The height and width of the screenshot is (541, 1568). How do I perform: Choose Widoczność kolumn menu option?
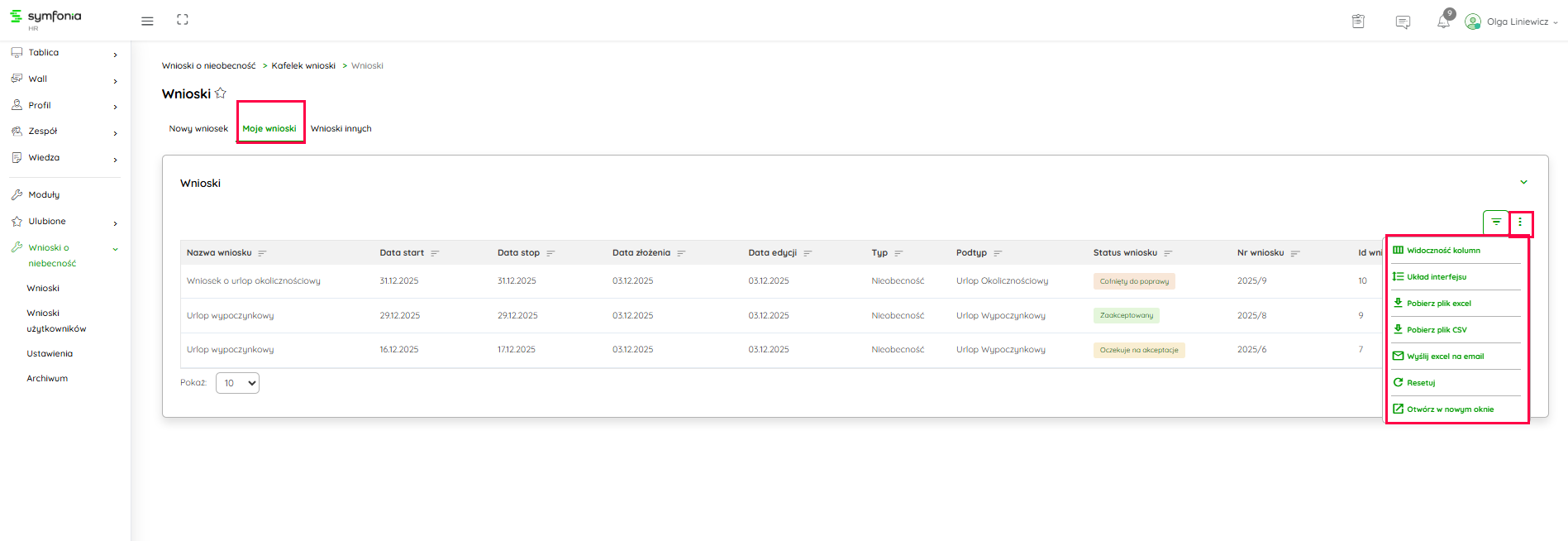(x=1443, y=251)
